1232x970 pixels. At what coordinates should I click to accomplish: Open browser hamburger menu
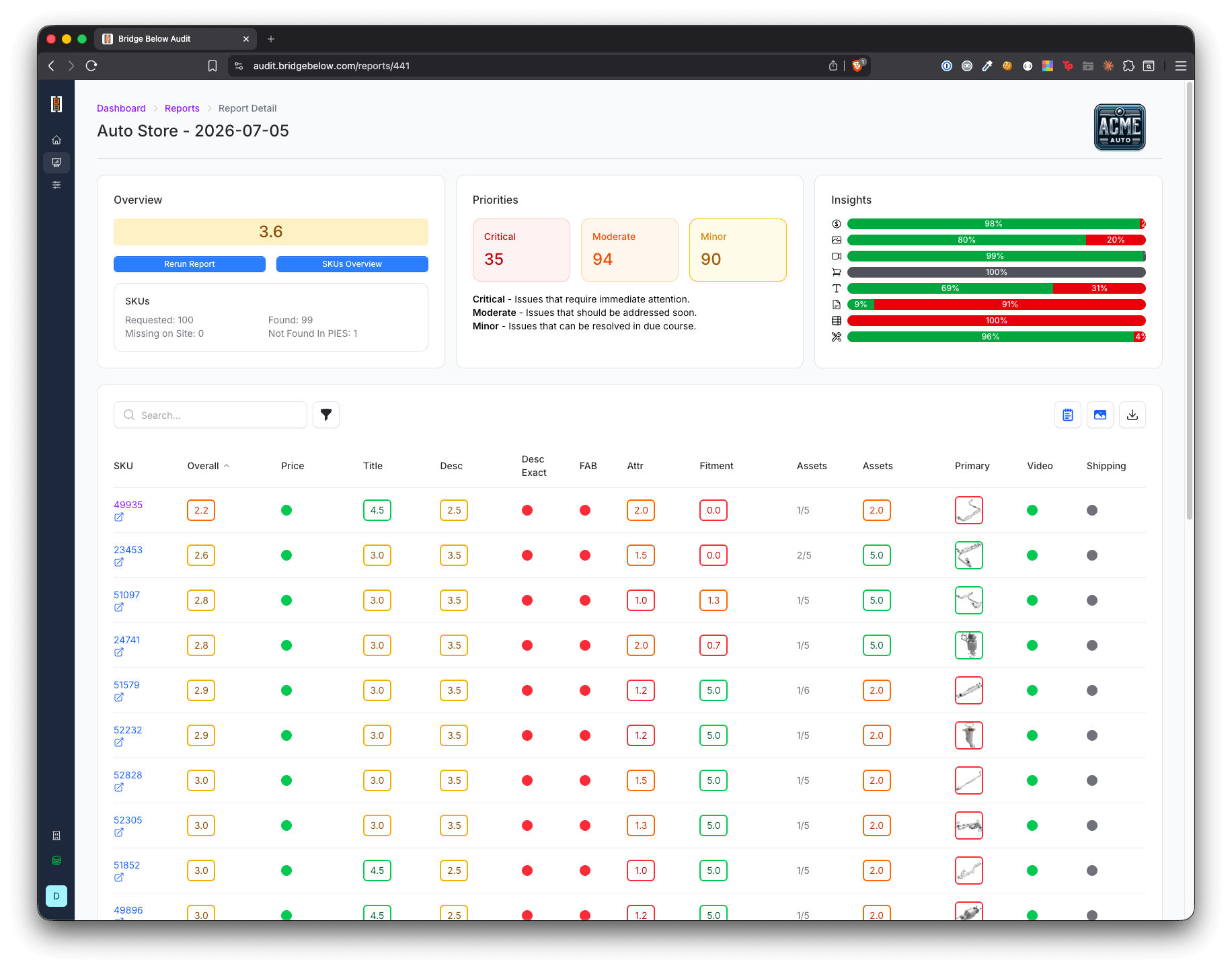pos(1180,66)
